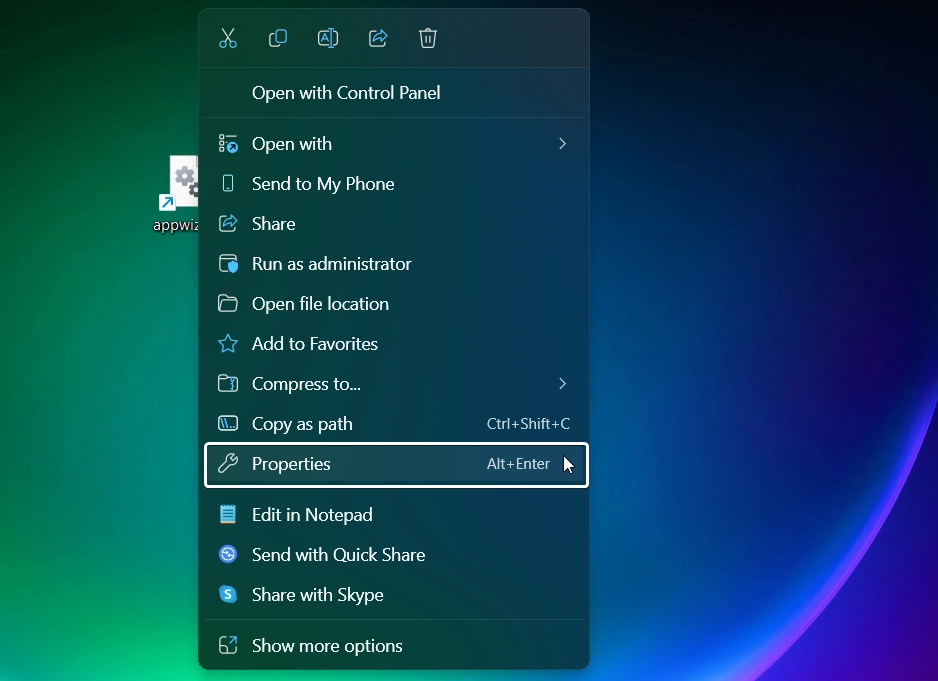The image size is (938, 681).
Task: Open Properties from the context menu
Action: [x=396, y=464]
